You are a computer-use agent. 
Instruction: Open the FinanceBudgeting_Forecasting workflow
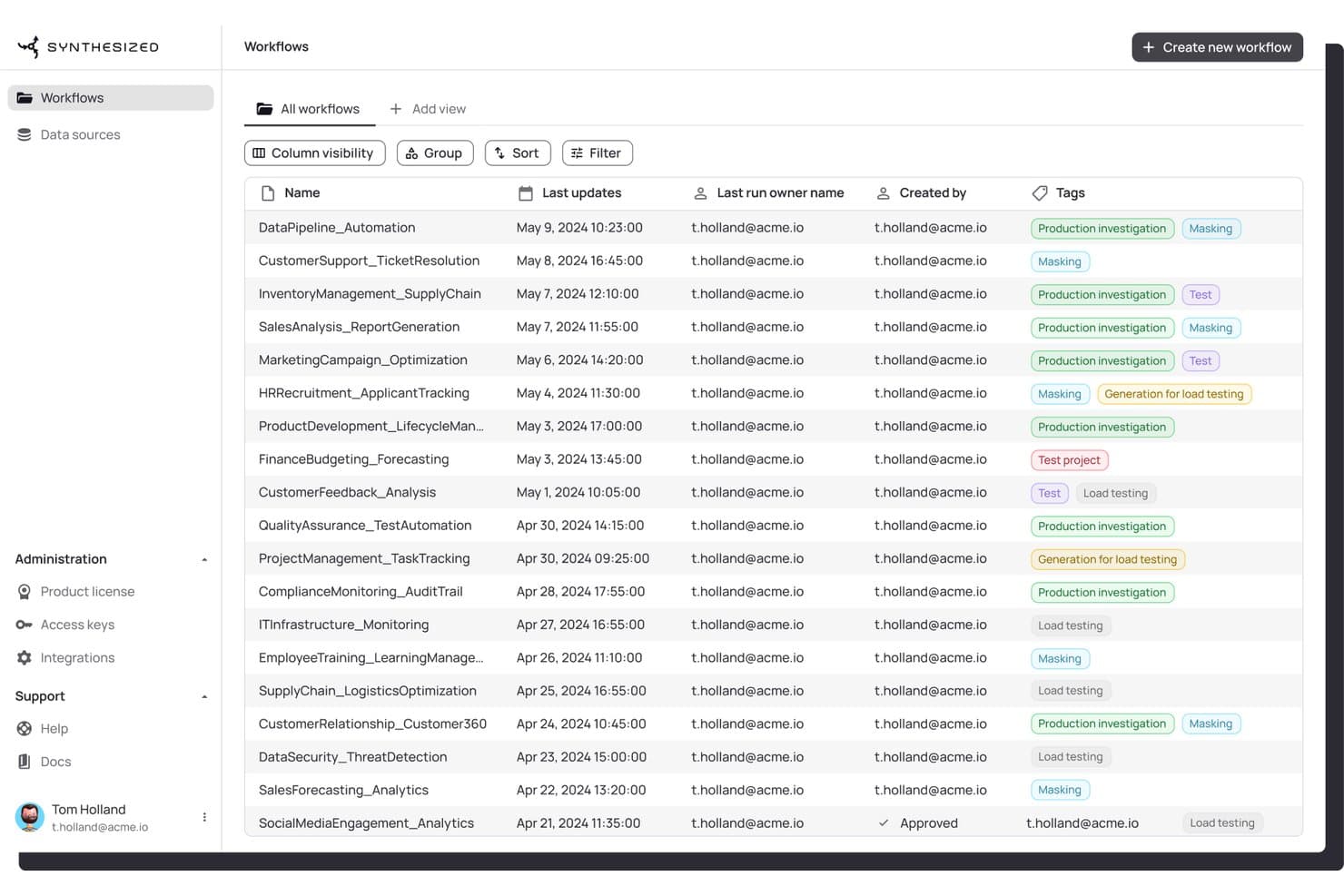point(353,459)
